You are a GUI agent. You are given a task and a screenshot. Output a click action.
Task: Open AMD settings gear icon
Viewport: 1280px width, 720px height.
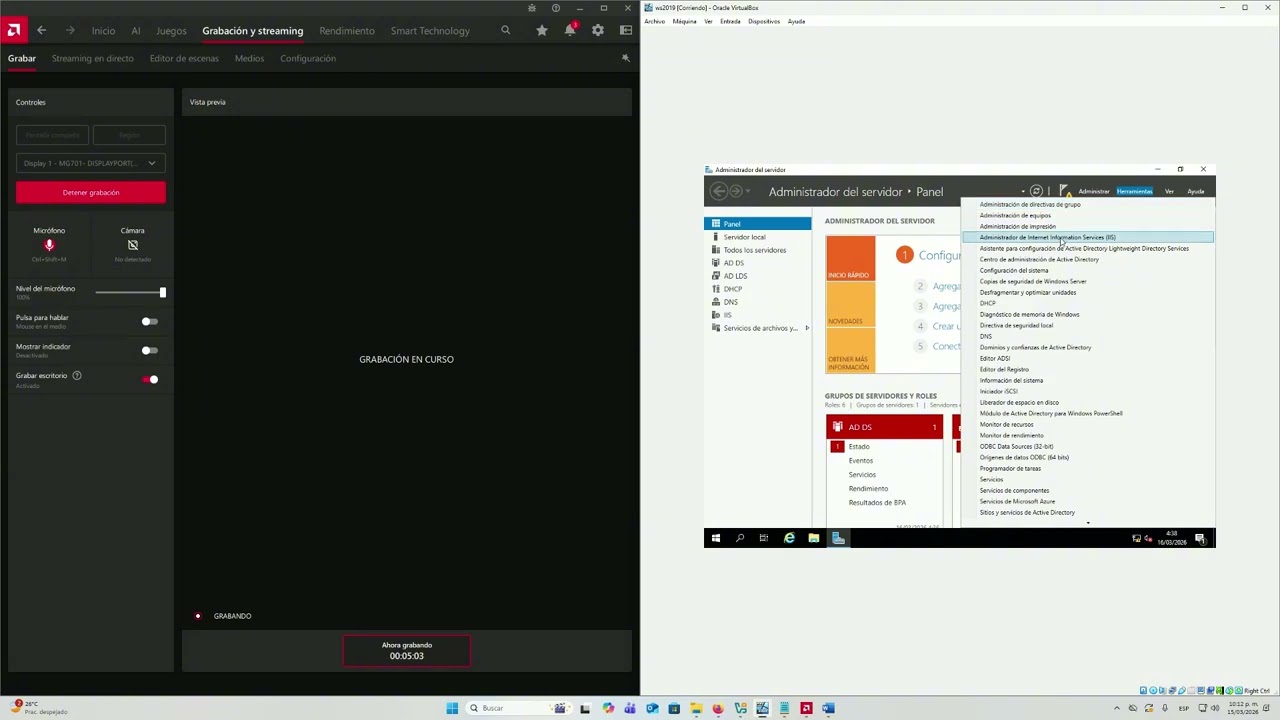tap(598, 30)
